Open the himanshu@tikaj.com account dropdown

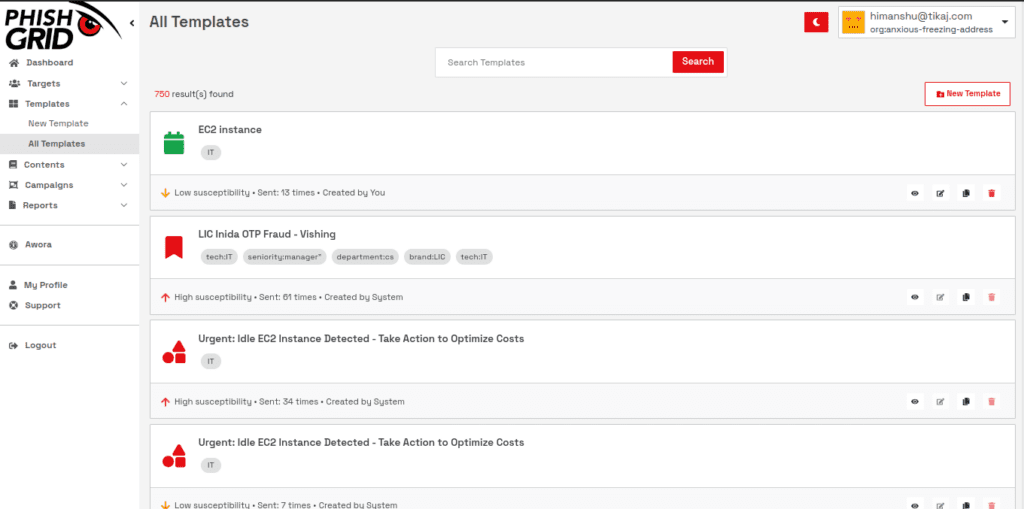coord(927,23)
